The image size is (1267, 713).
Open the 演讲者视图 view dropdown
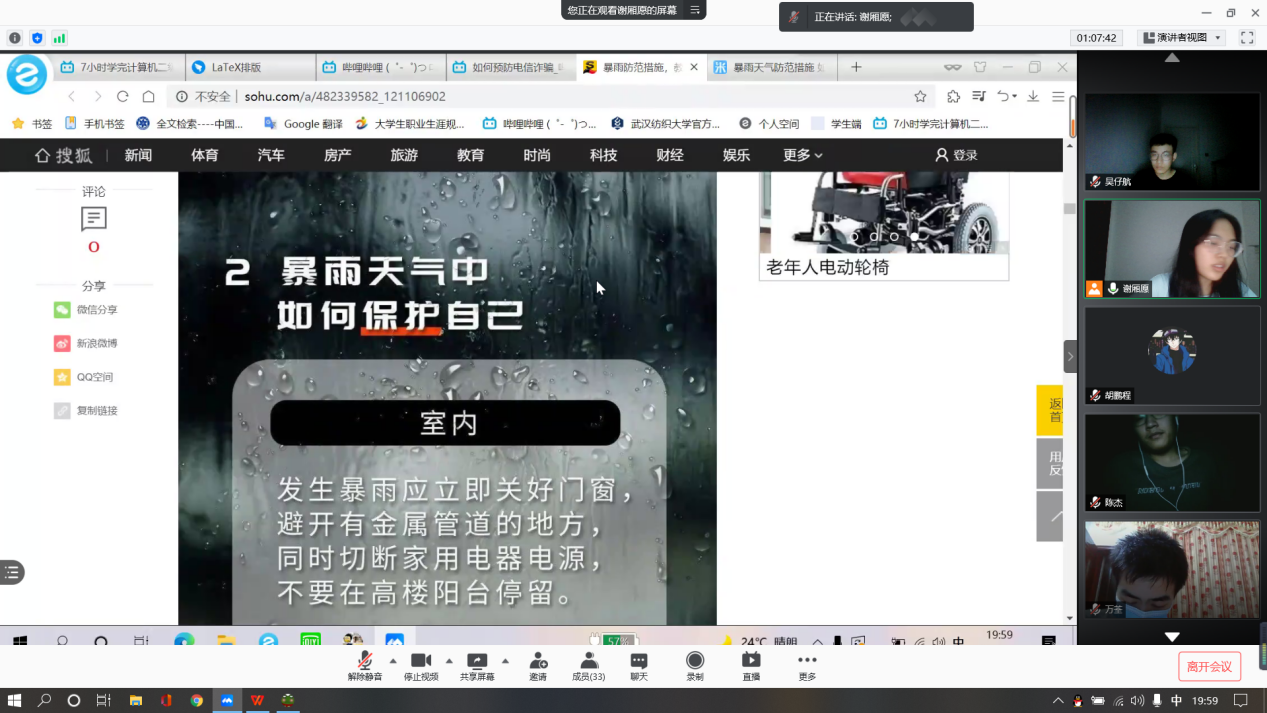point(1183,38)
